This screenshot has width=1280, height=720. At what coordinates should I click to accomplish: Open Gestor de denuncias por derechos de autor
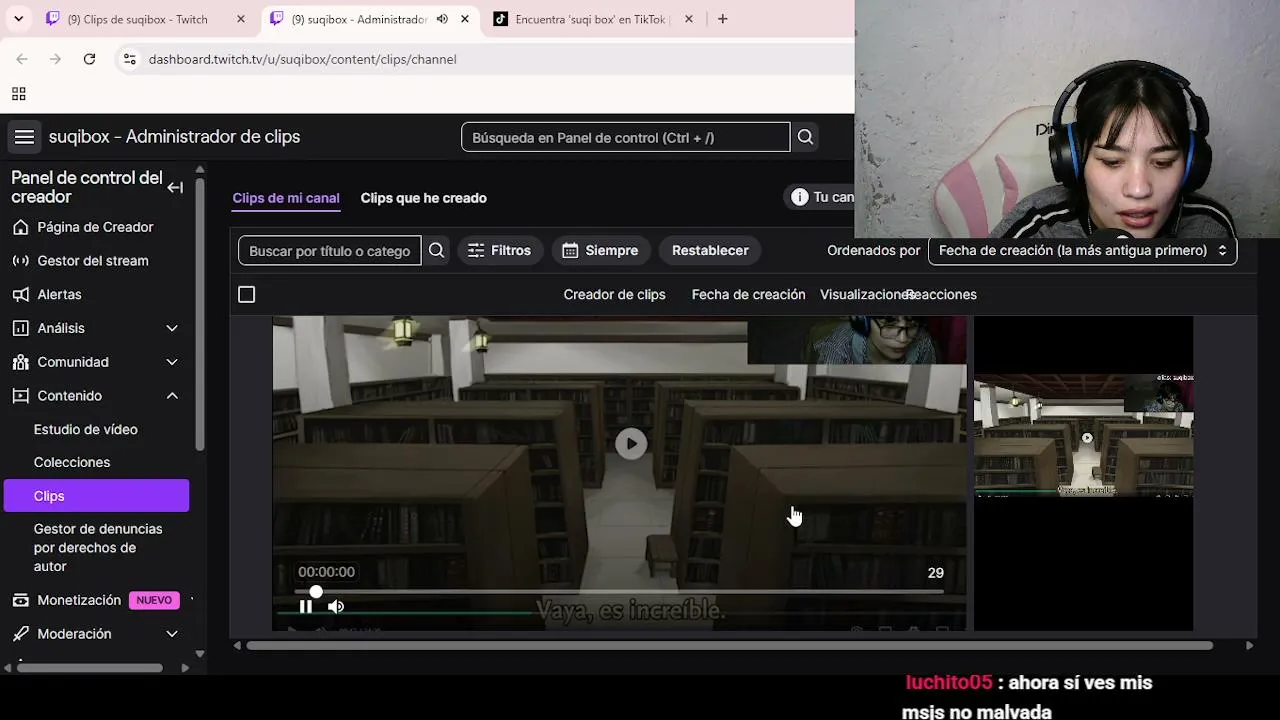(98, 547)
